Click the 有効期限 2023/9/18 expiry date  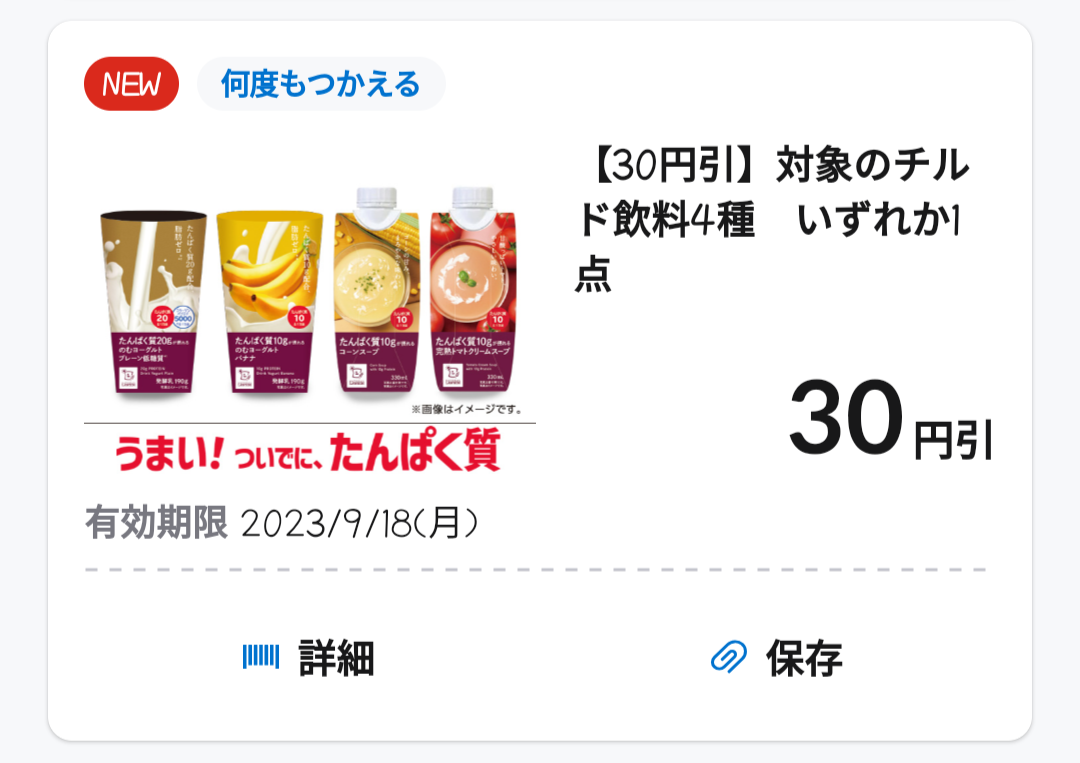click(281, 523)
